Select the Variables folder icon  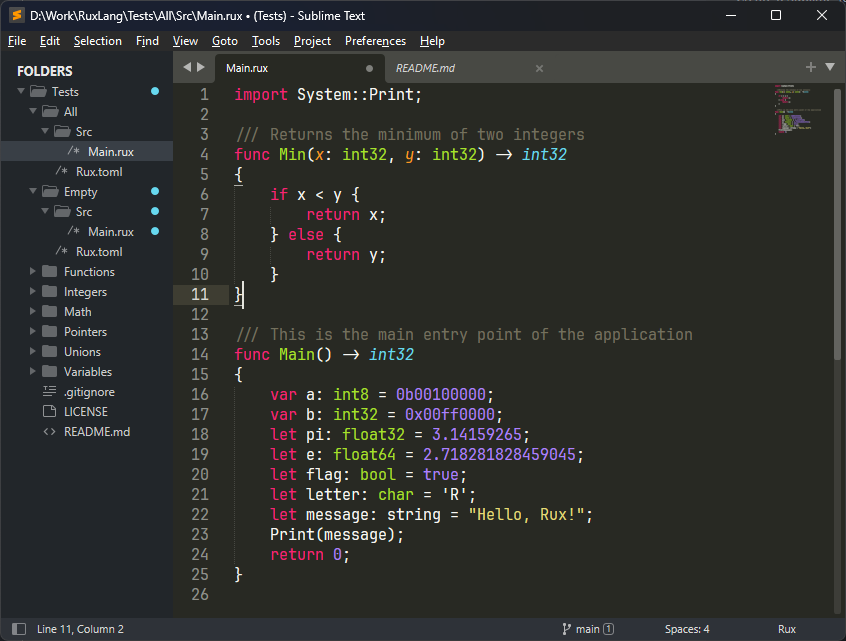(50, 371)
